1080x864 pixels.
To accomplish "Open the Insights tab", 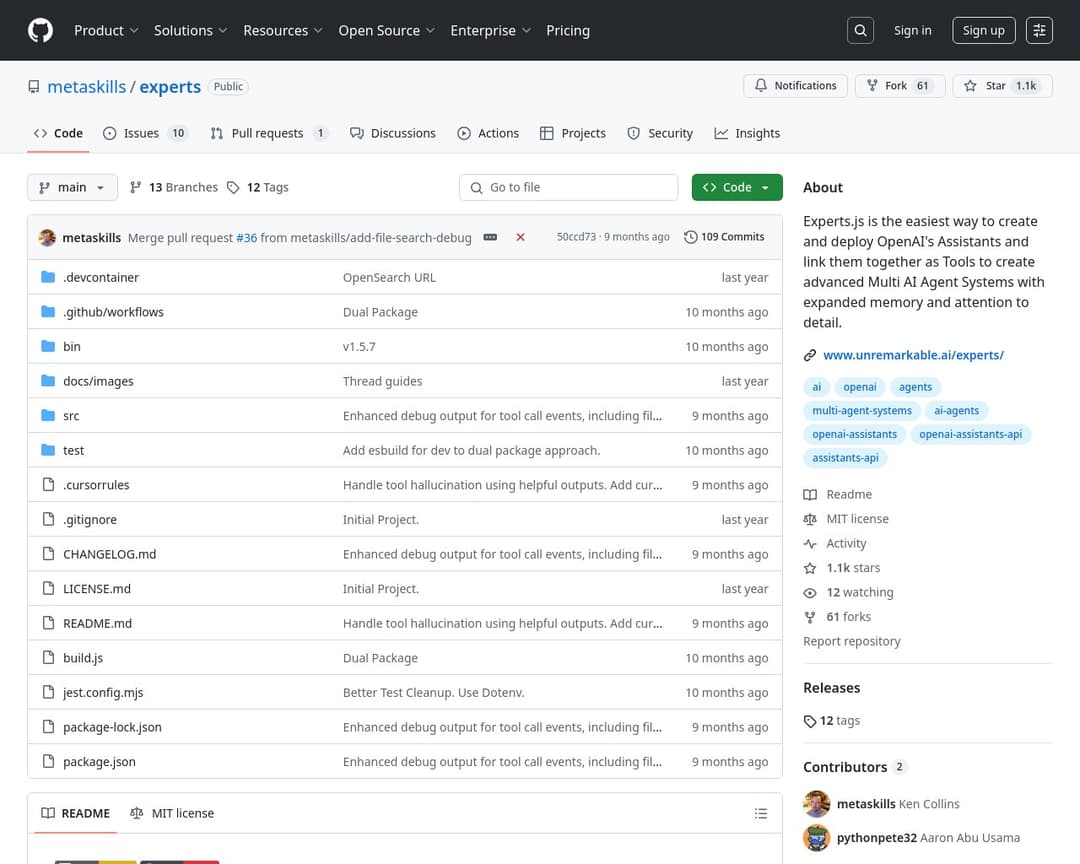I will tap(747, 133).
